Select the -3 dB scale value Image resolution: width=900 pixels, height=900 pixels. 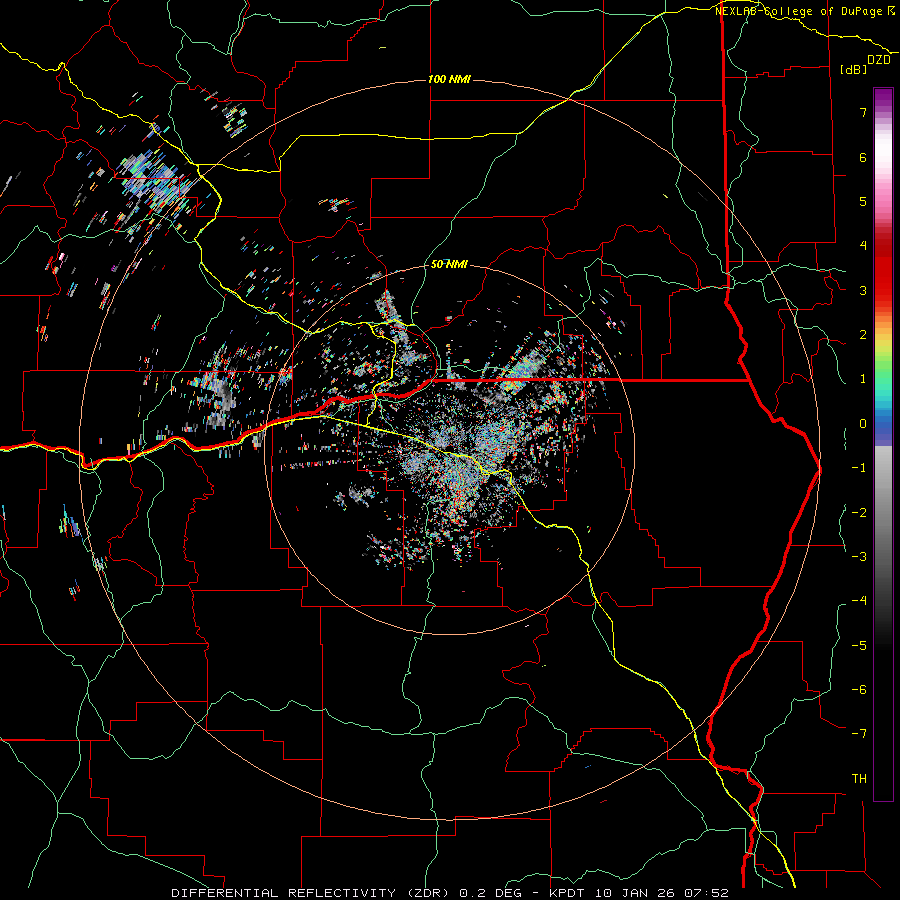[859, 557]
